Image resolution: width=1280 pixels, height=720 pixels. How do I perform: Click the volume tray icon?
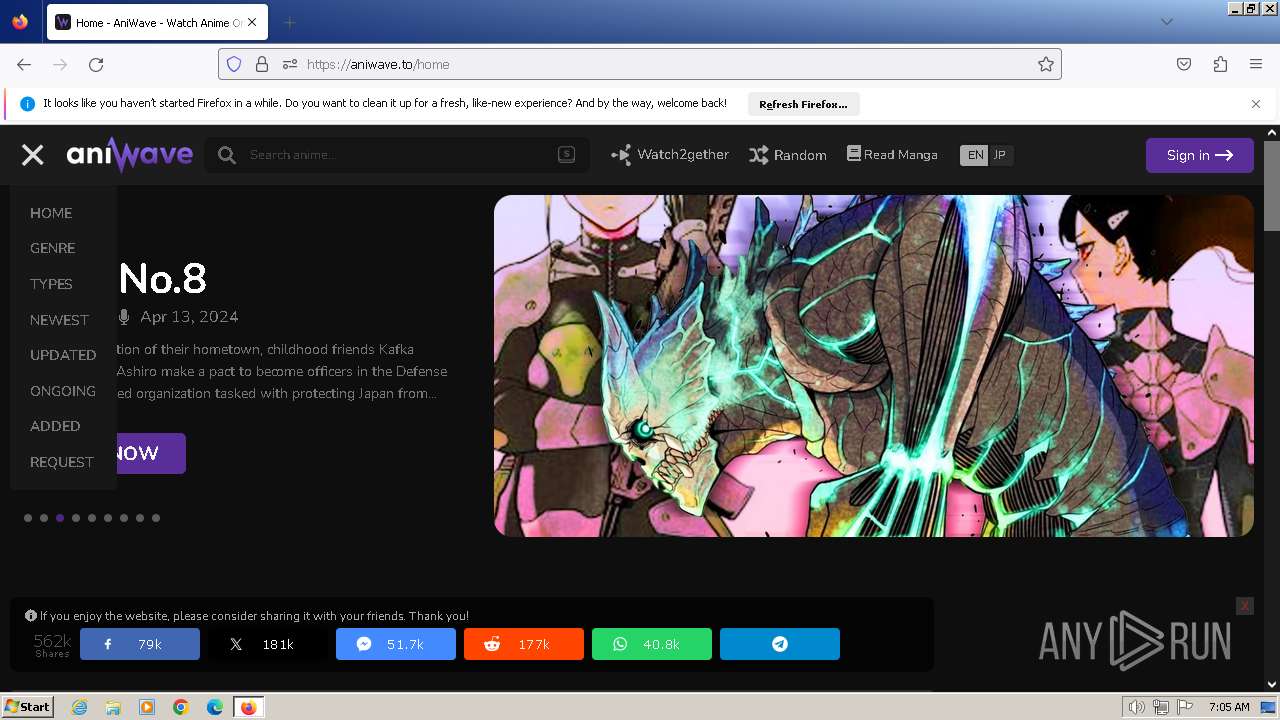click(x=1137, y=707)
